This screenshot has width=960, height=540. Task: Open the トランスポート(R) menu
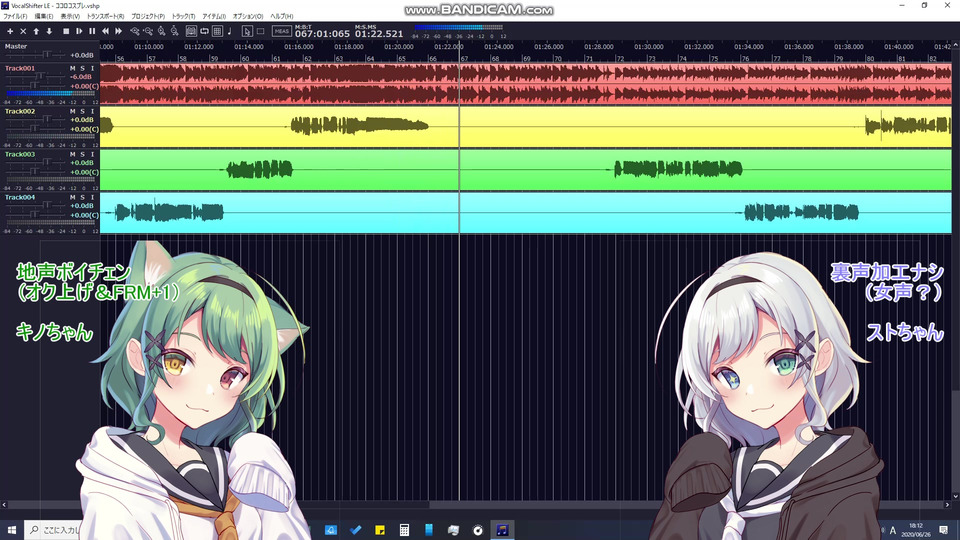coord(105,17)
